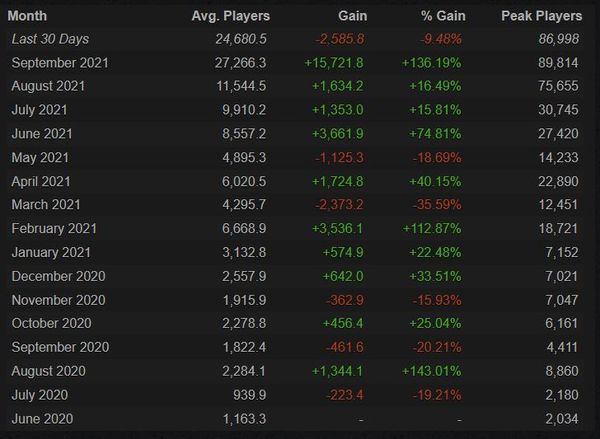600x439 pixels.
Task: Select the Last 30 Days row label
Action: coord(50,39)
